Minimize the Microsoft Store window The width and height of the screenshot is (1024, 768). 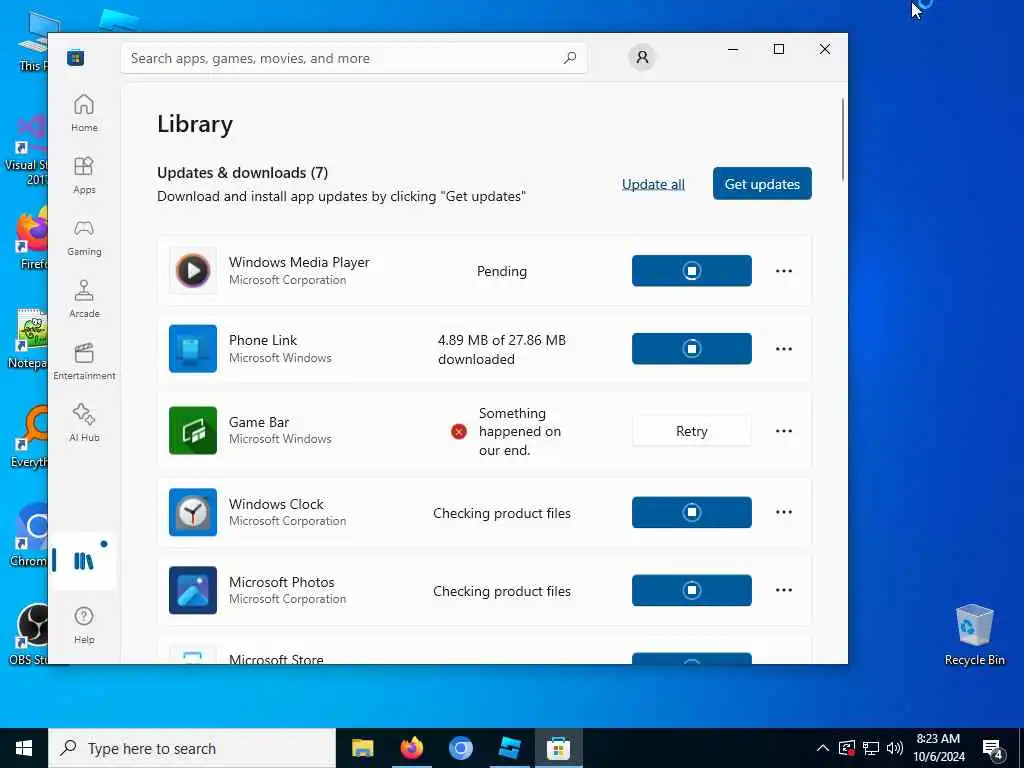[x=733, y=49]
